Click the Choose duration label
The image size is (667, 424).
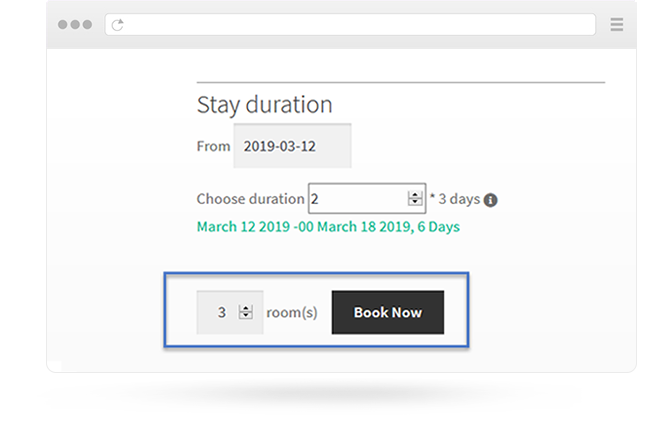pos(250,199)
